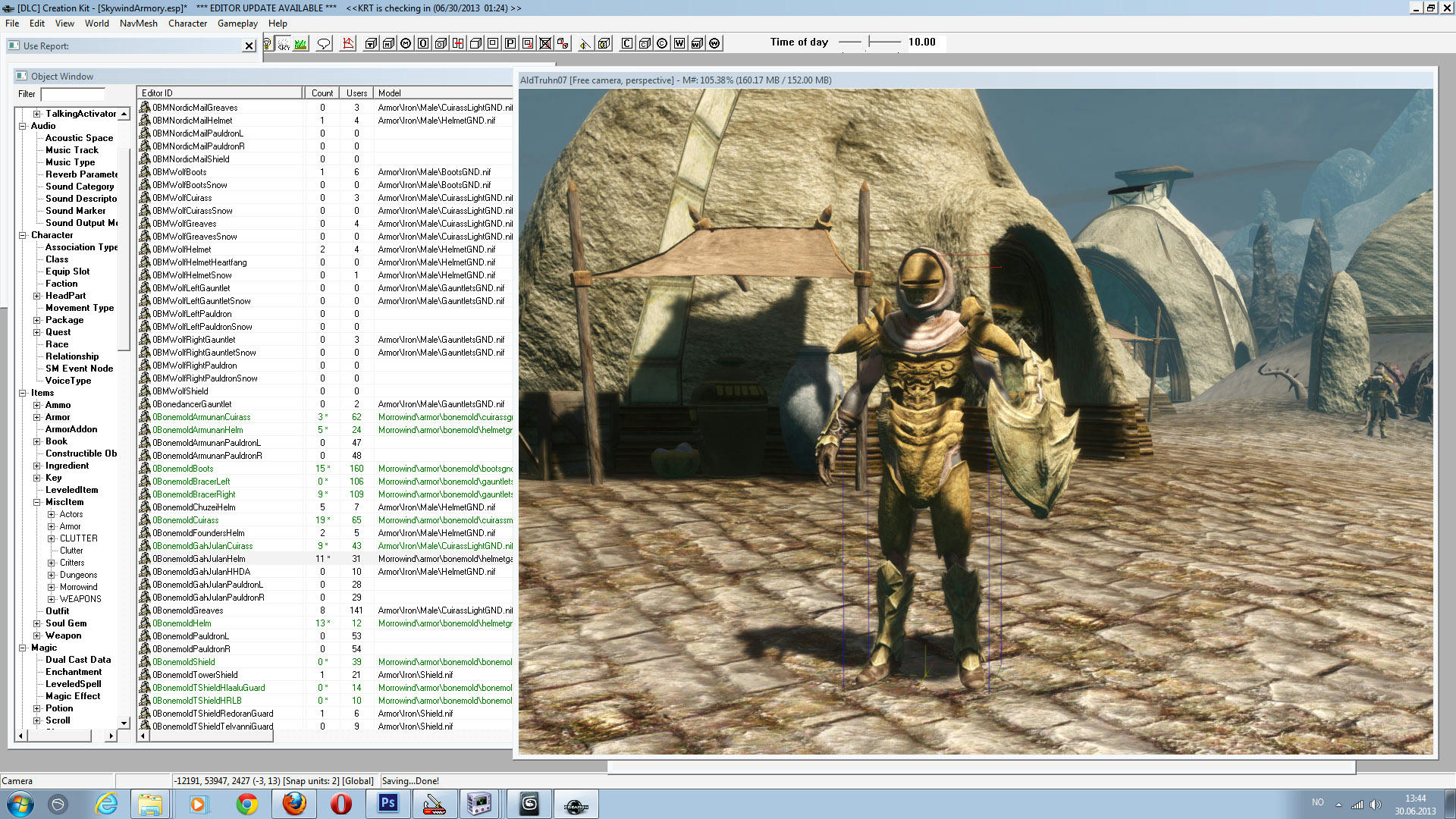1456x819 pixels.
Task: Click the cube icon labeled O
Action: pyautogui.click(x=441, y=43)
